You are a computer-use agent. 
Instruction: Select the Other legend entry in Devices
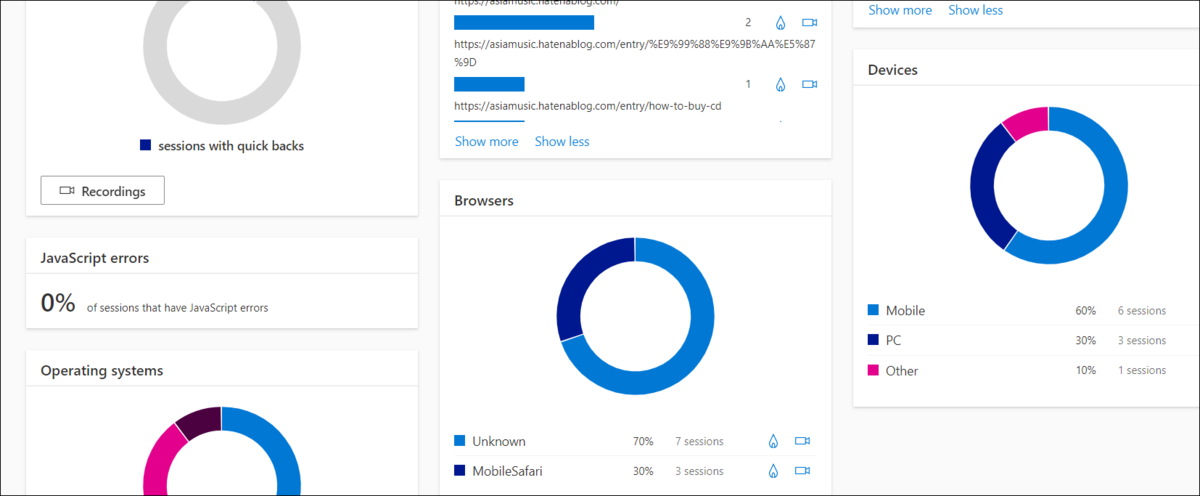coord(1017,371)
